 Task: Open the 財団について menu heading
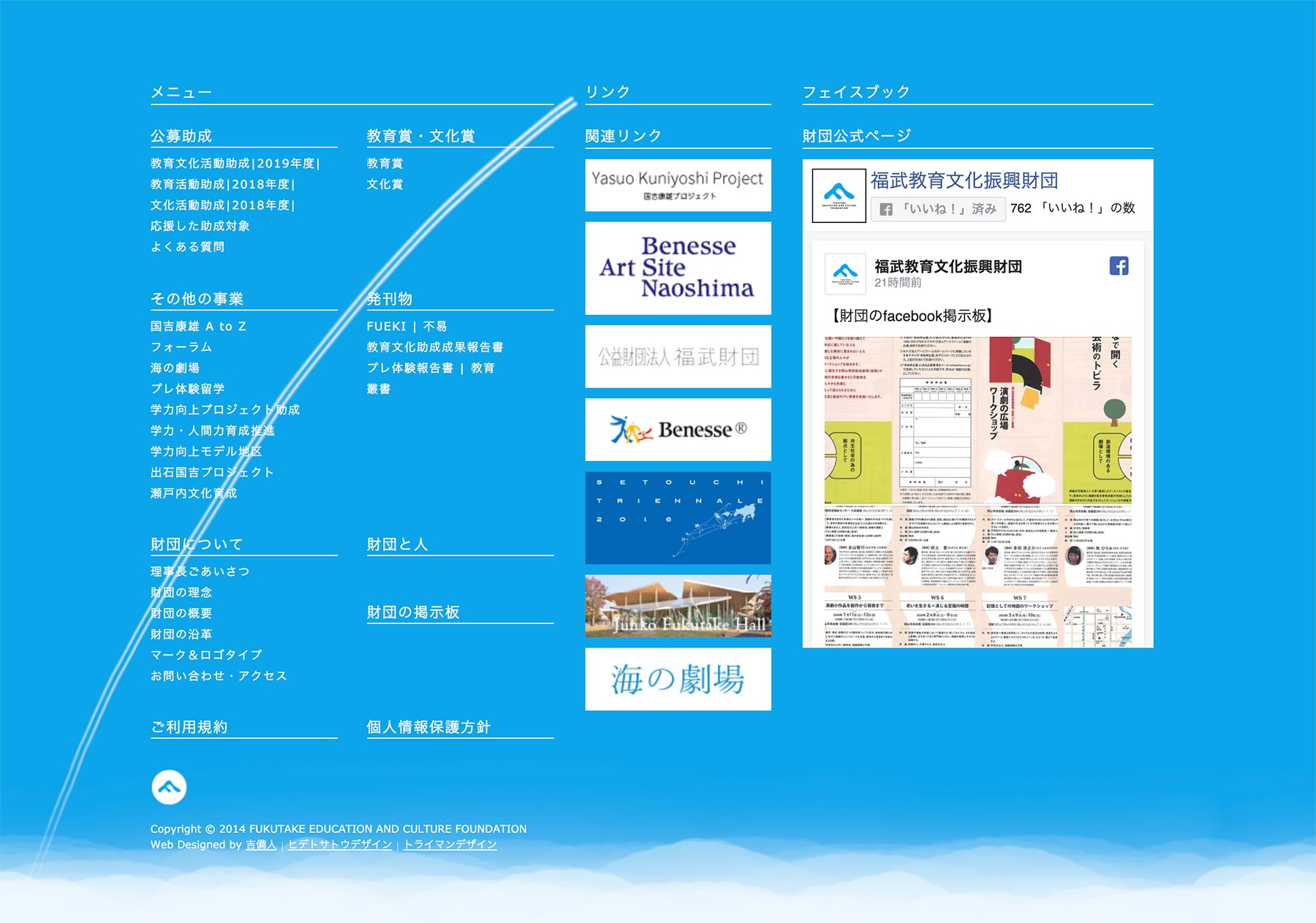(197, 544)
